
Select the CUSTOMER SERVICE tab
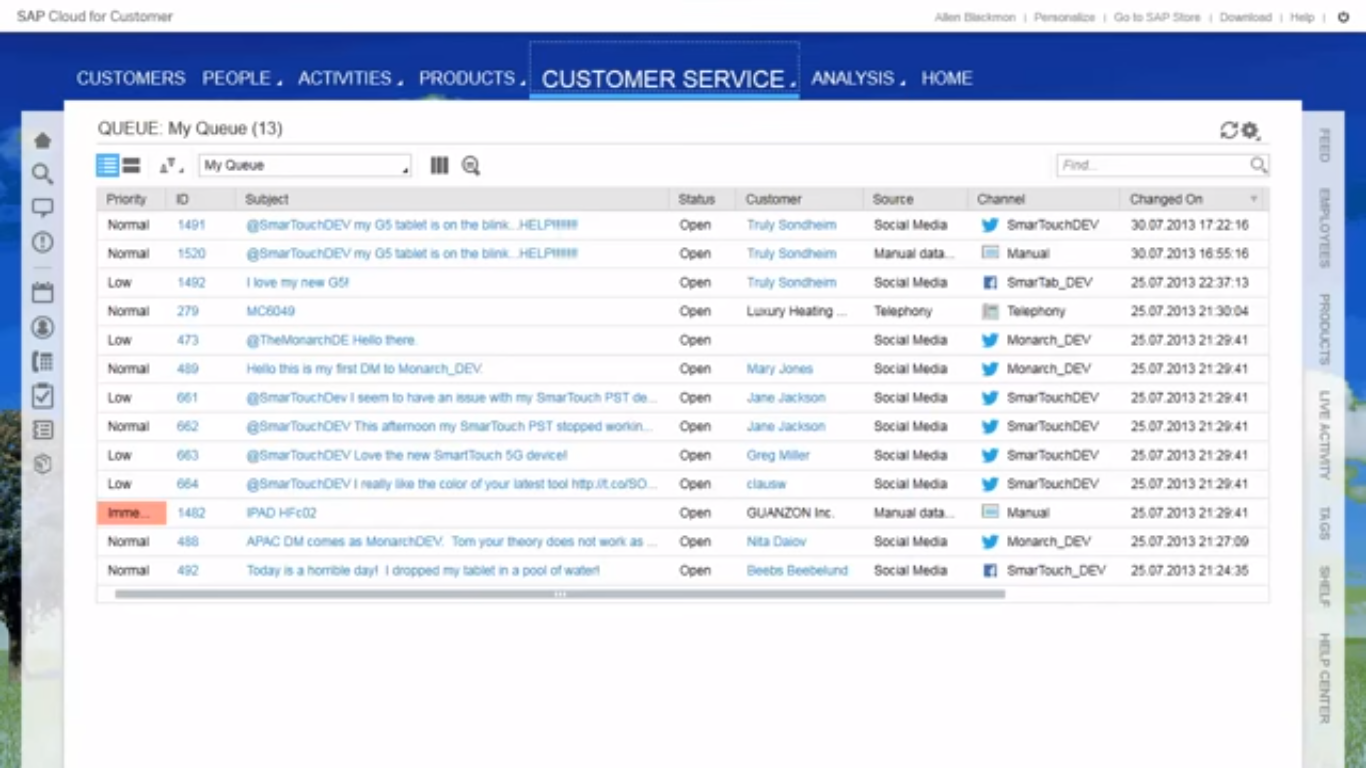pos(664,79)
